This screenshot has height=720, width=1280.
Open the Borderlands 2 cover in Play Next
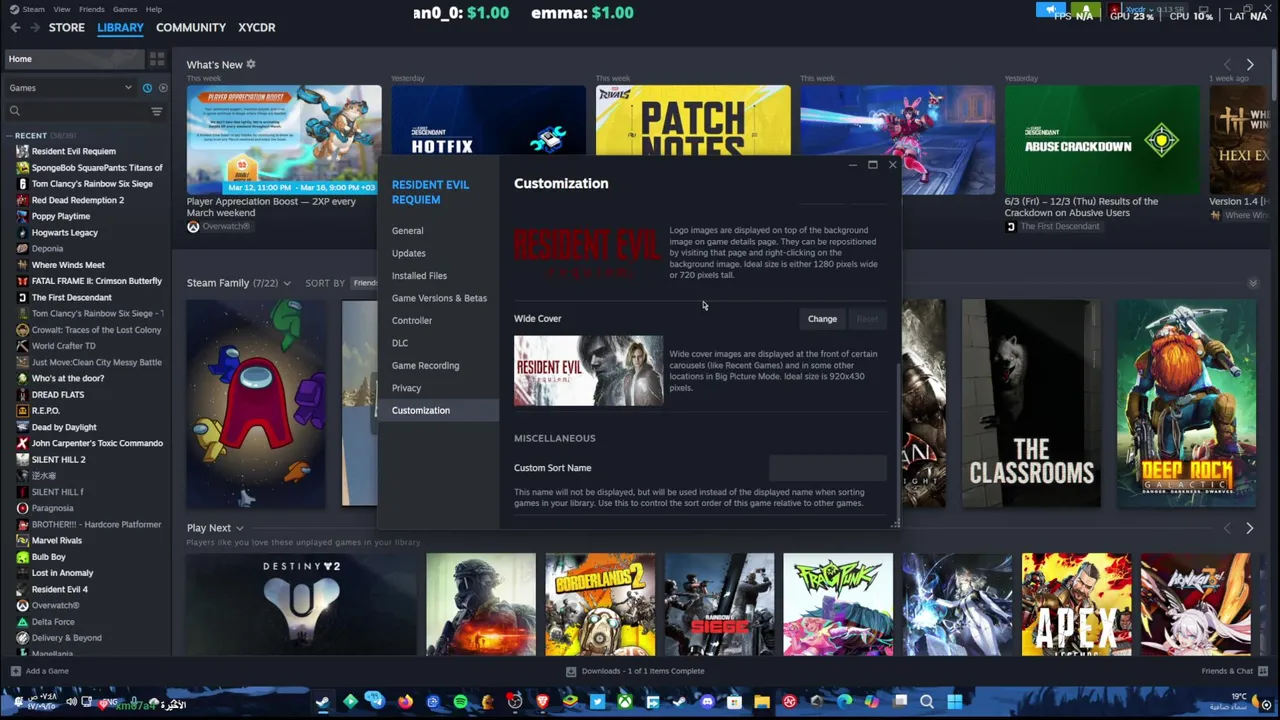click(x=600, y=604)
